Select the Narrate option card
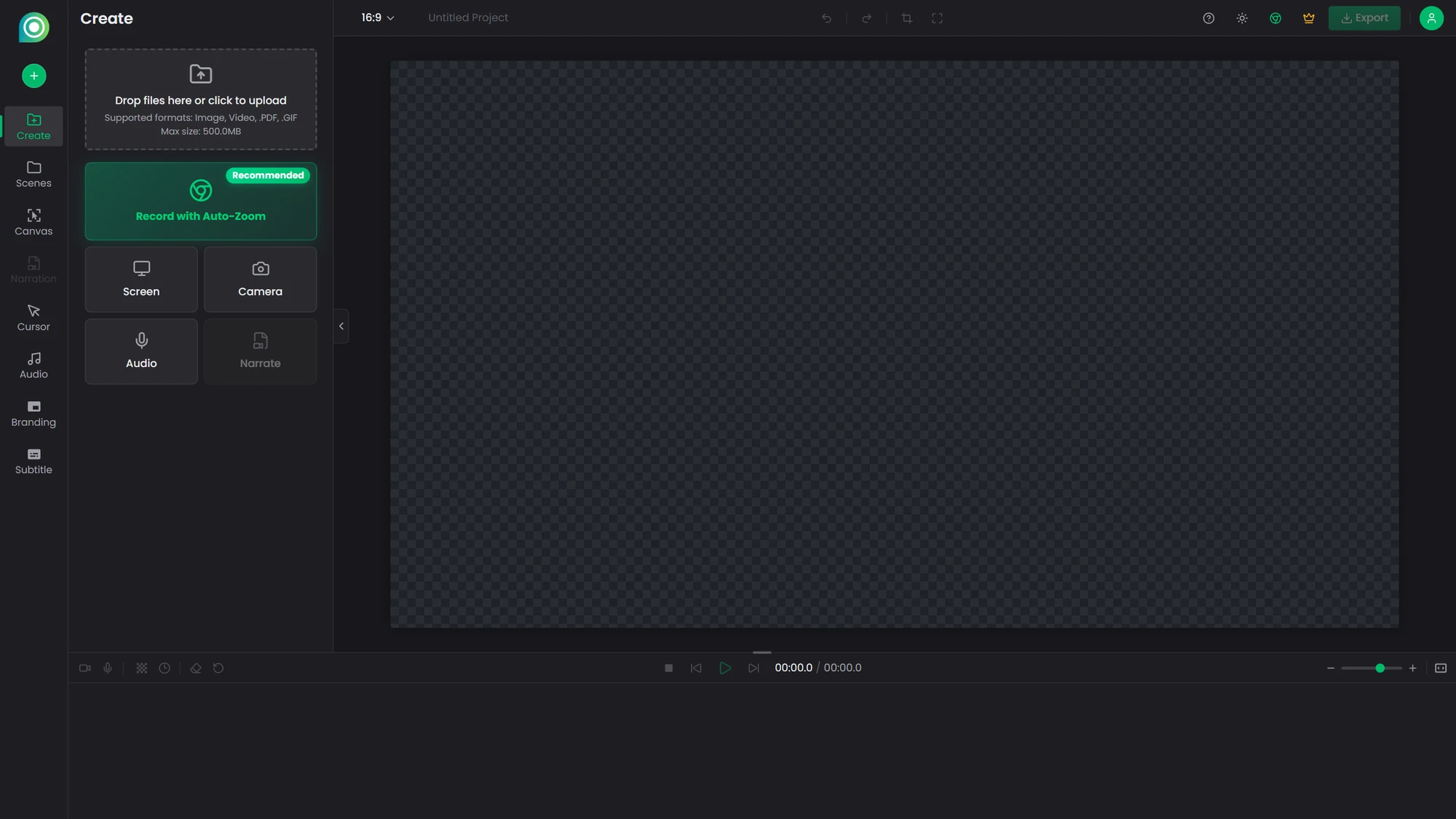Viewport: 1456px width, 819px height. 260,351
